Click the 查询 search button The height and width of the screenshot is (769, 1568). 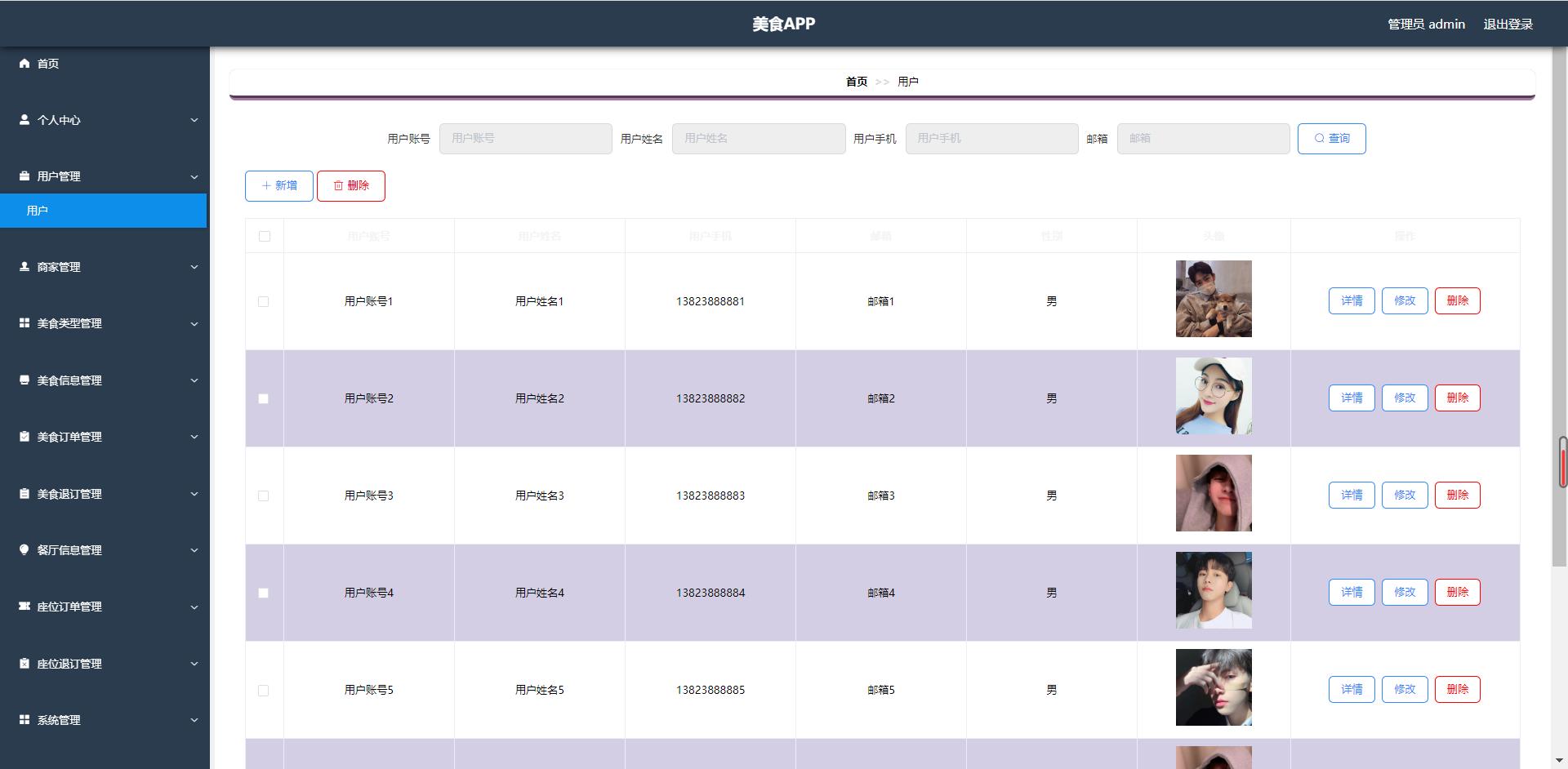[x=1331, y=138]
